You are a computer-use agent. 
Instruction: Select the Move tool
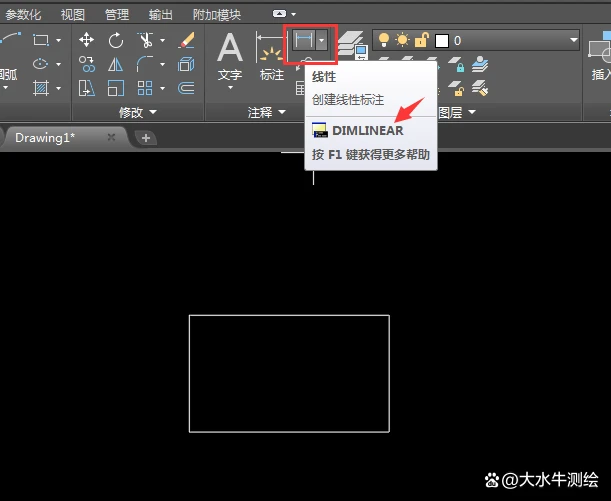[x=86, y=40]
